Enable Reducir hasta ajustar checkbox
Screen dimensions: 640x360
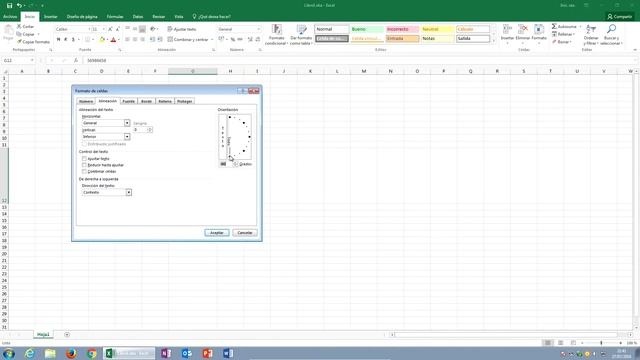pos(84,165)
